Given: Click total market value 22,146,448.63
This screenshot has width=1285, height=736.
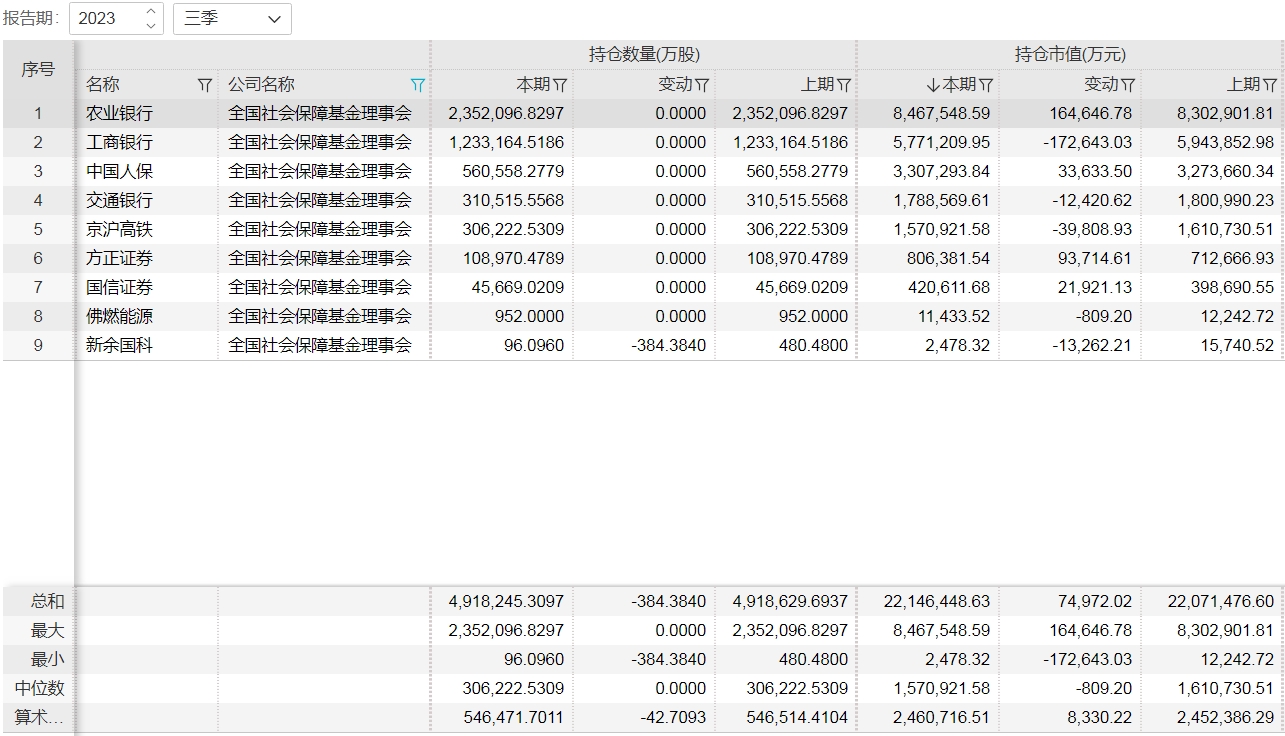Looking at the screenshot, I should tap(937, 602).
